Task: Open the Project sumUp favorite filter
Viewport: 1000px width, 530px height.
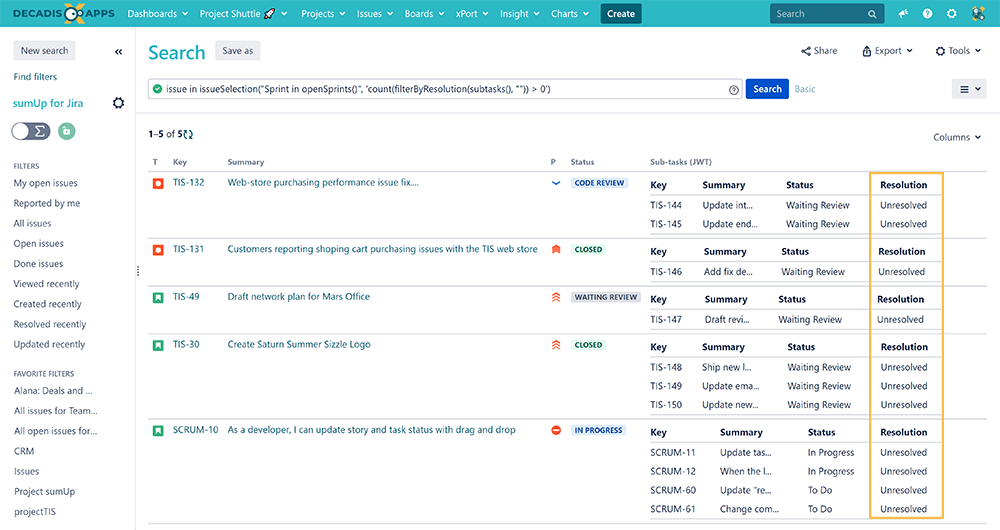Action: (45, 492)
